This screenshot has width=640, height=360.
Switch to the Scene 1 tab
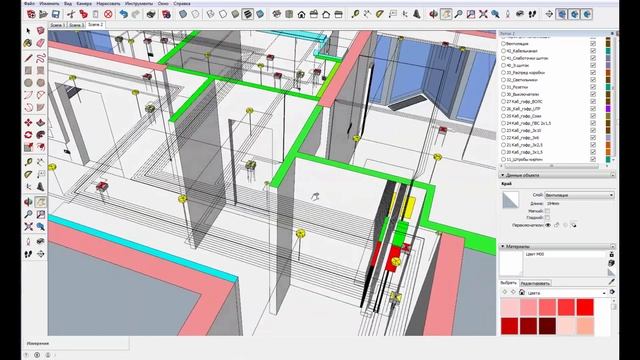tap(57, 25)
